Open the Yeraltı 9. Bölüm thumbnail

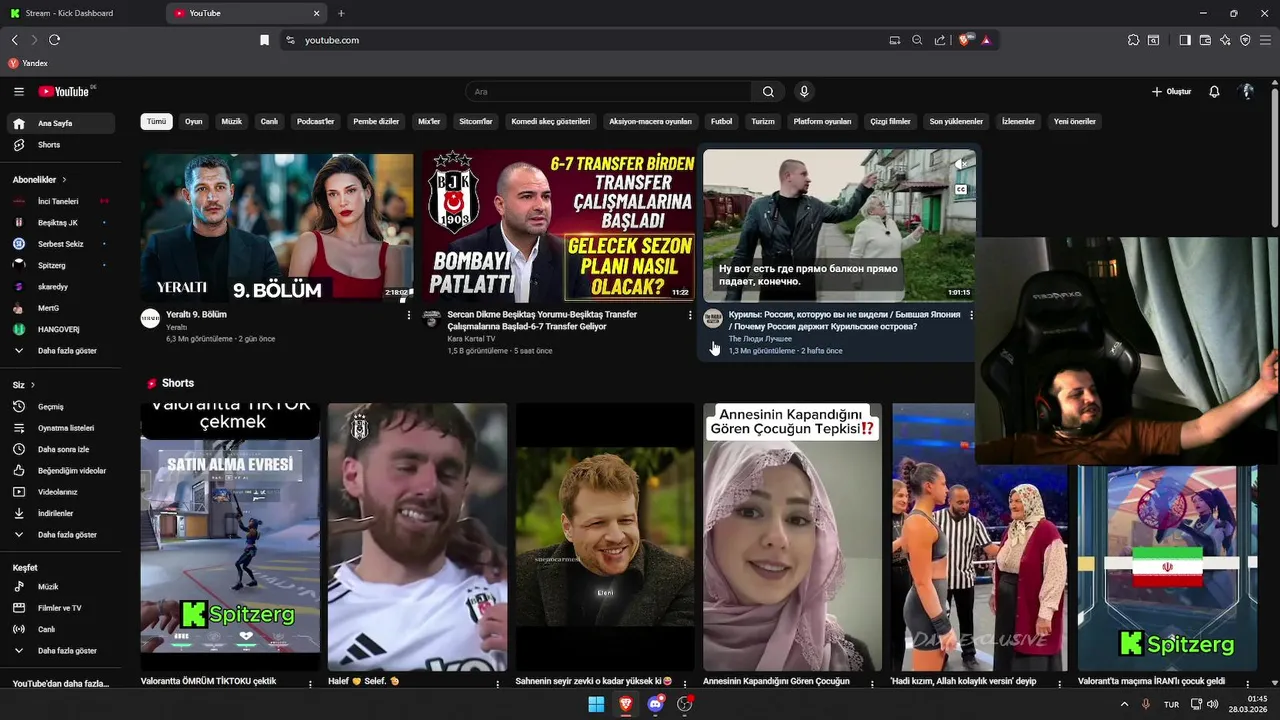[277, 226]
